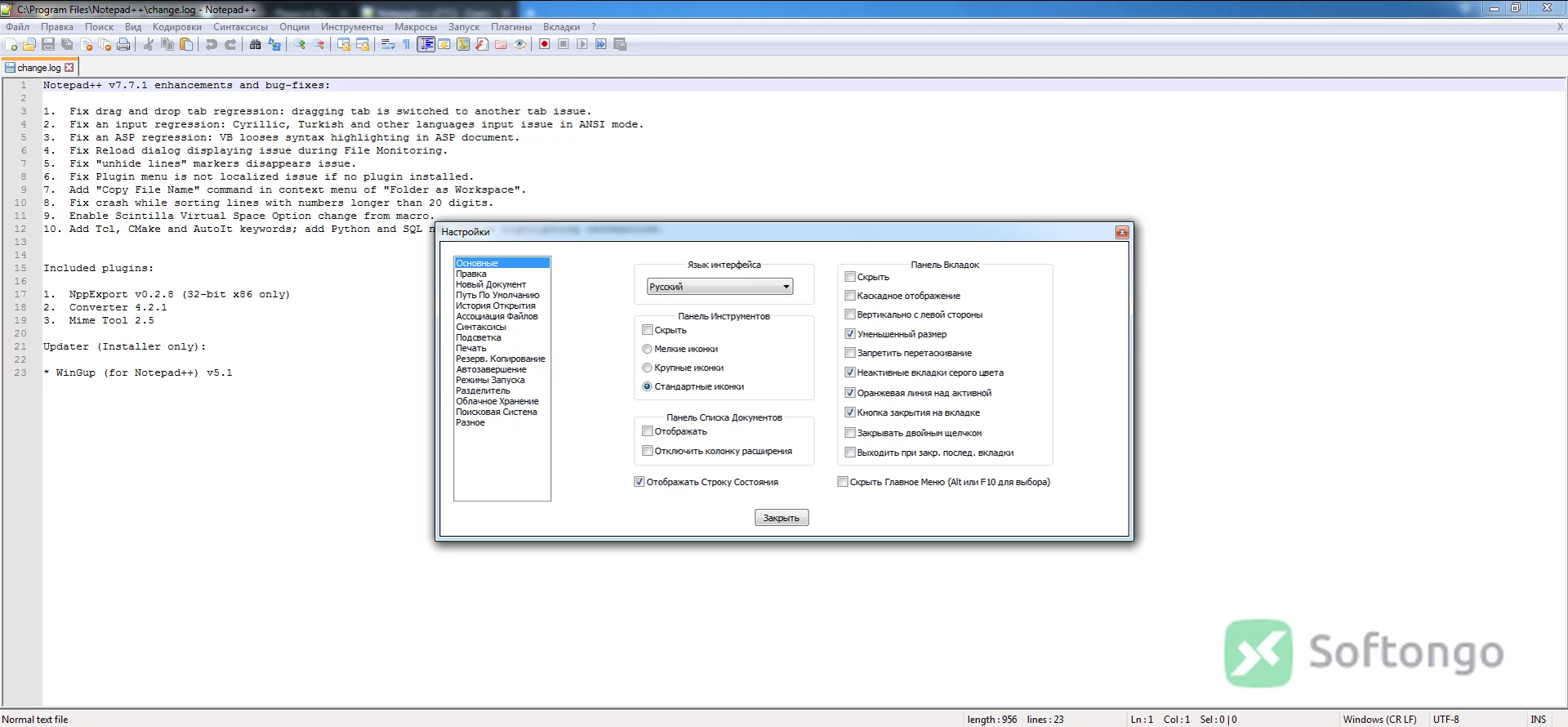Close the Настройки dialog with red X
Screen dimensions: 1568x727
coord(1122,233)
